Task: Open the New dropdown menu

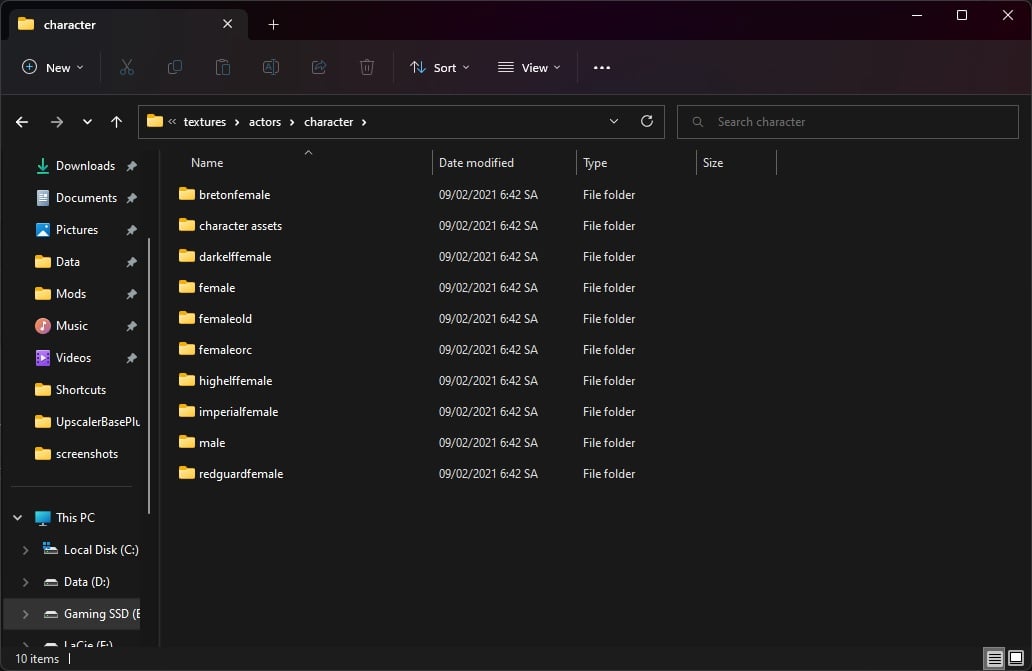Action: (53, 67)
